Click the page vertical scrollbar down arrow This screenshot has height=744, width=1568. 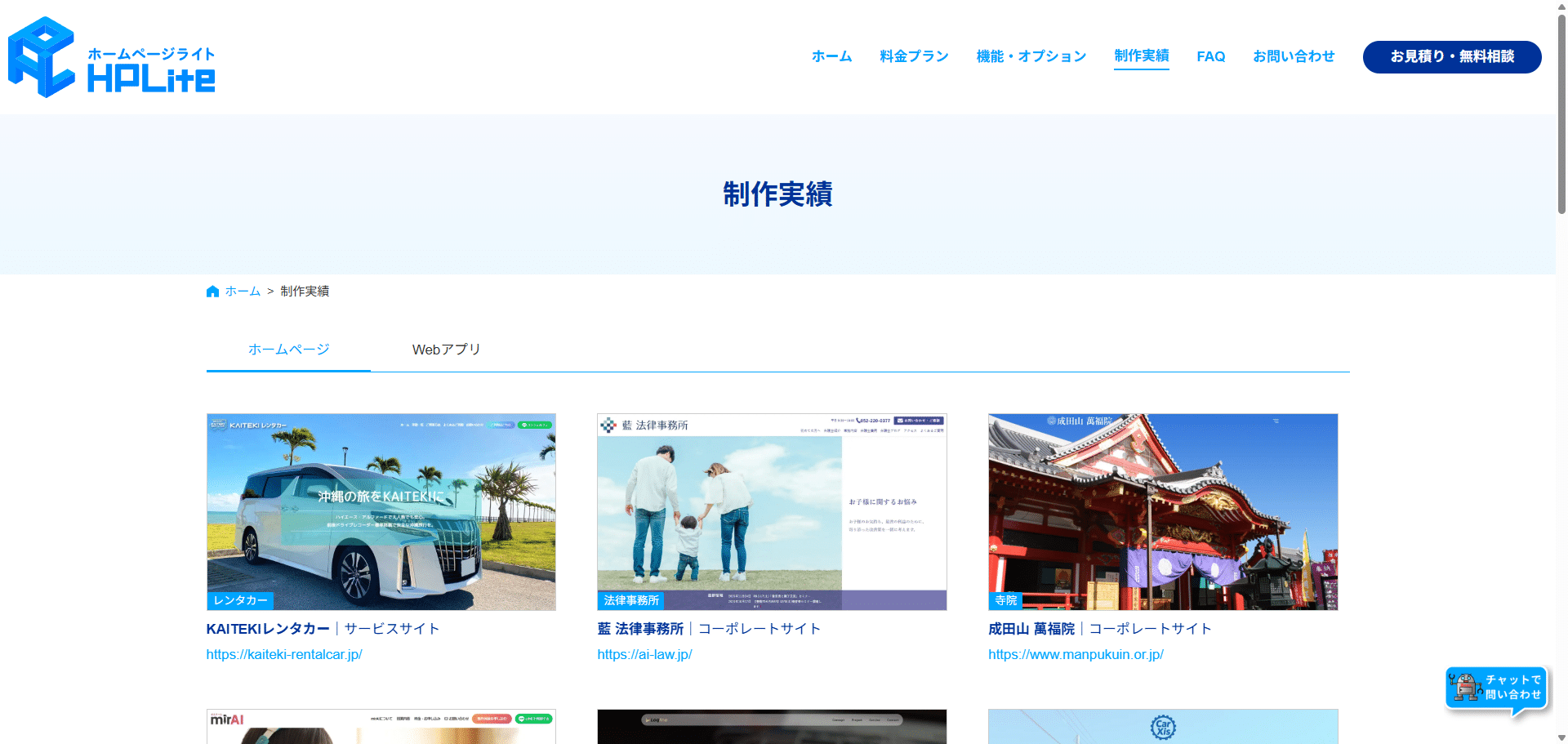pos(1561,737)
